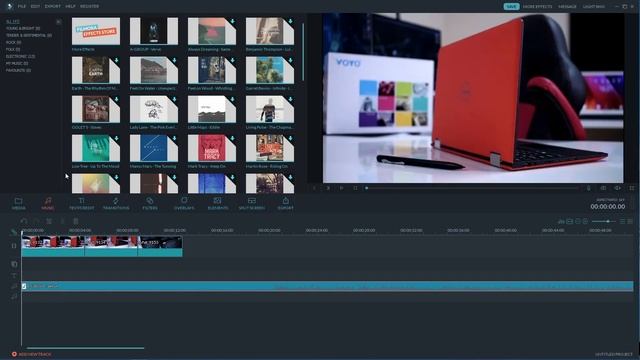Download the Earth - The Rhythm track
Screen dimensions: 640x360
point(116,60)
